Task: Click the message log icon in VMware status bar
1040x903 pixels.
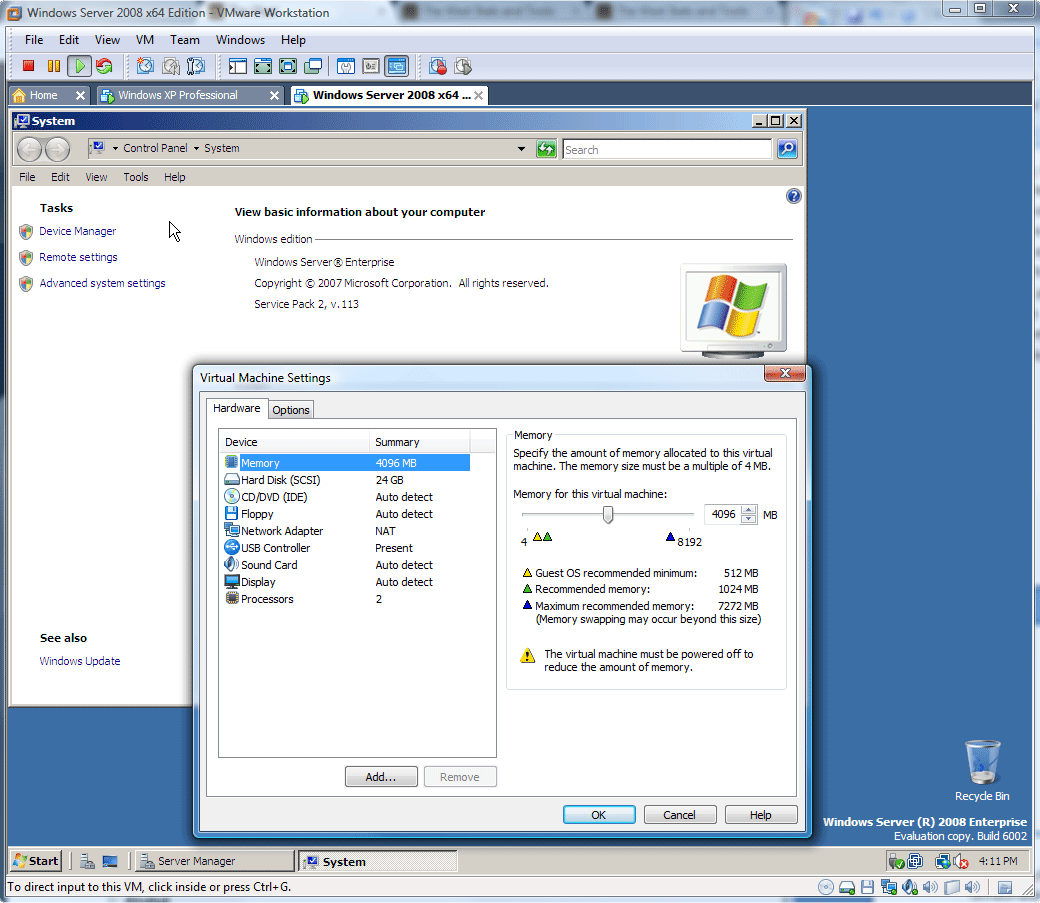Action: [1005, 887]
